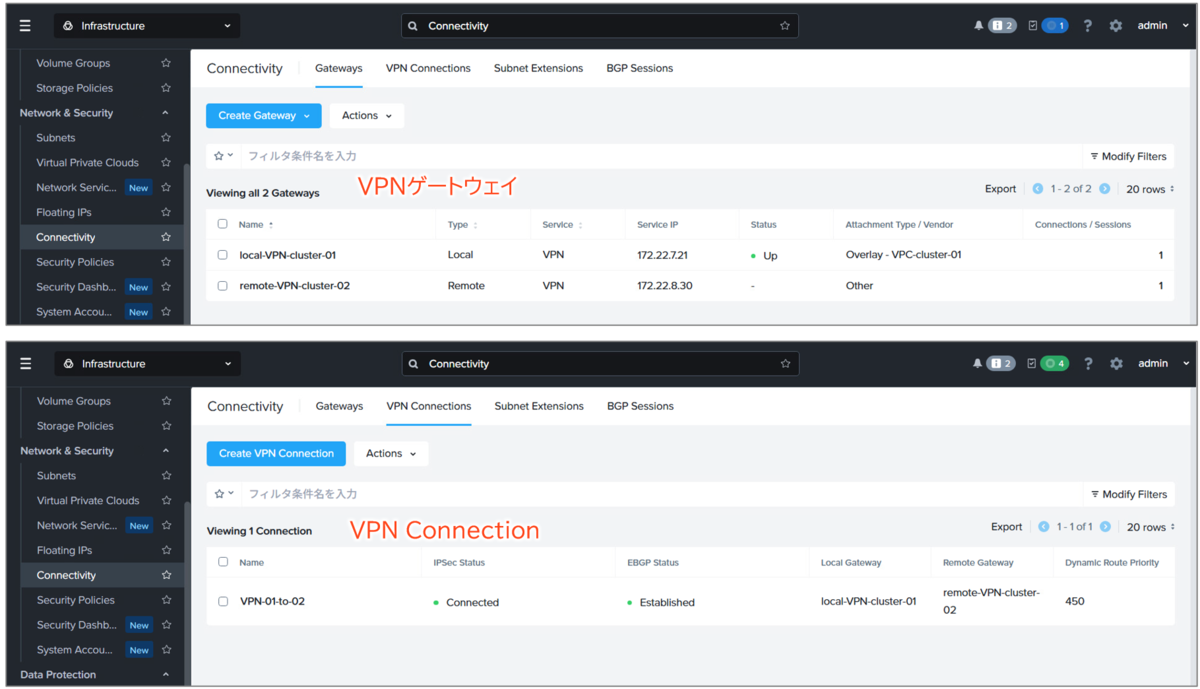Screen dimensions: 1200x689
Task: Open Virtual Private Clouds in the VPN Connections page sidebar
Action: coord(88,501)
